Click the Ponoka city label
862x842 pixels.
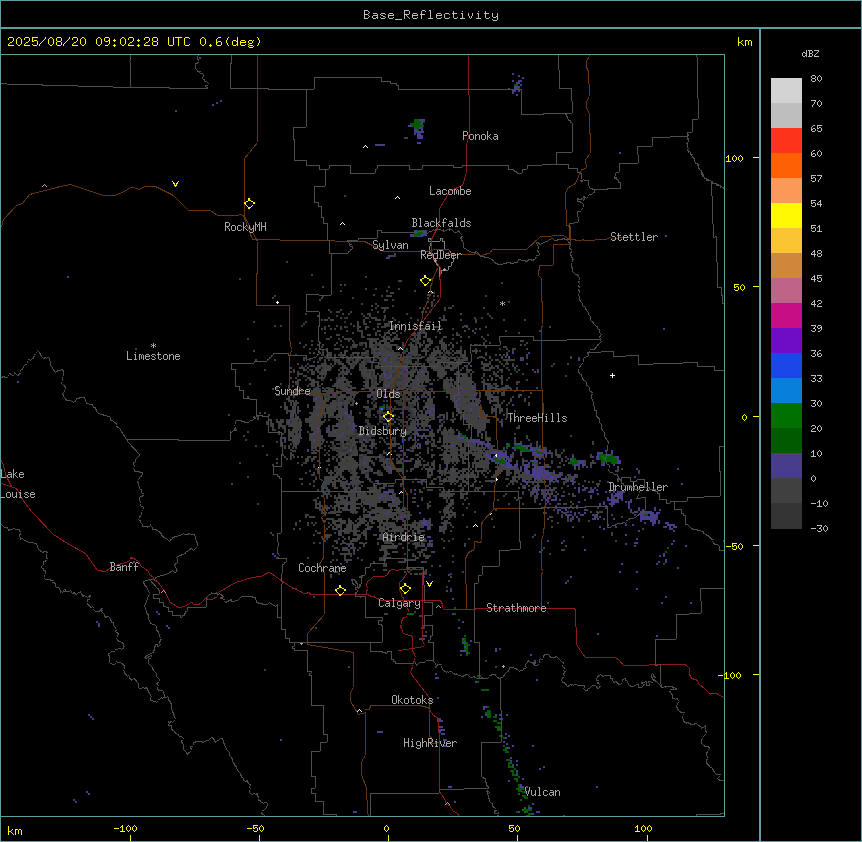coord(480,136)
